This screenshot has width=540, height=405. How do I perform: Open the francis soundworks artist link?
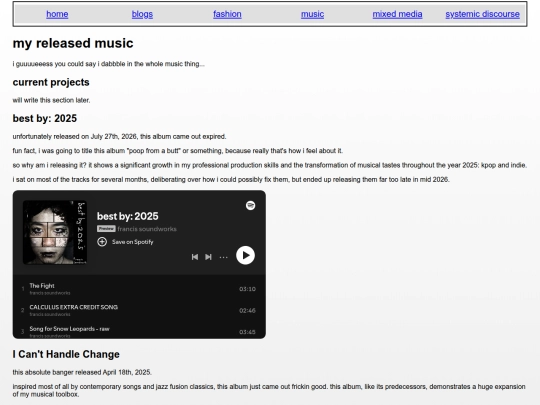tap(147, 229)
